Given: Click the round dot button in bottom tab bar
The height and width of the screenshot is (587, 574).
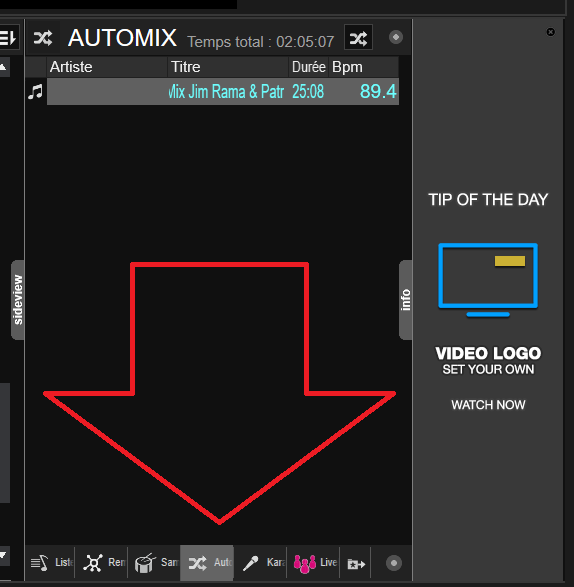Looking at the screenshot, I should [394, 563].
